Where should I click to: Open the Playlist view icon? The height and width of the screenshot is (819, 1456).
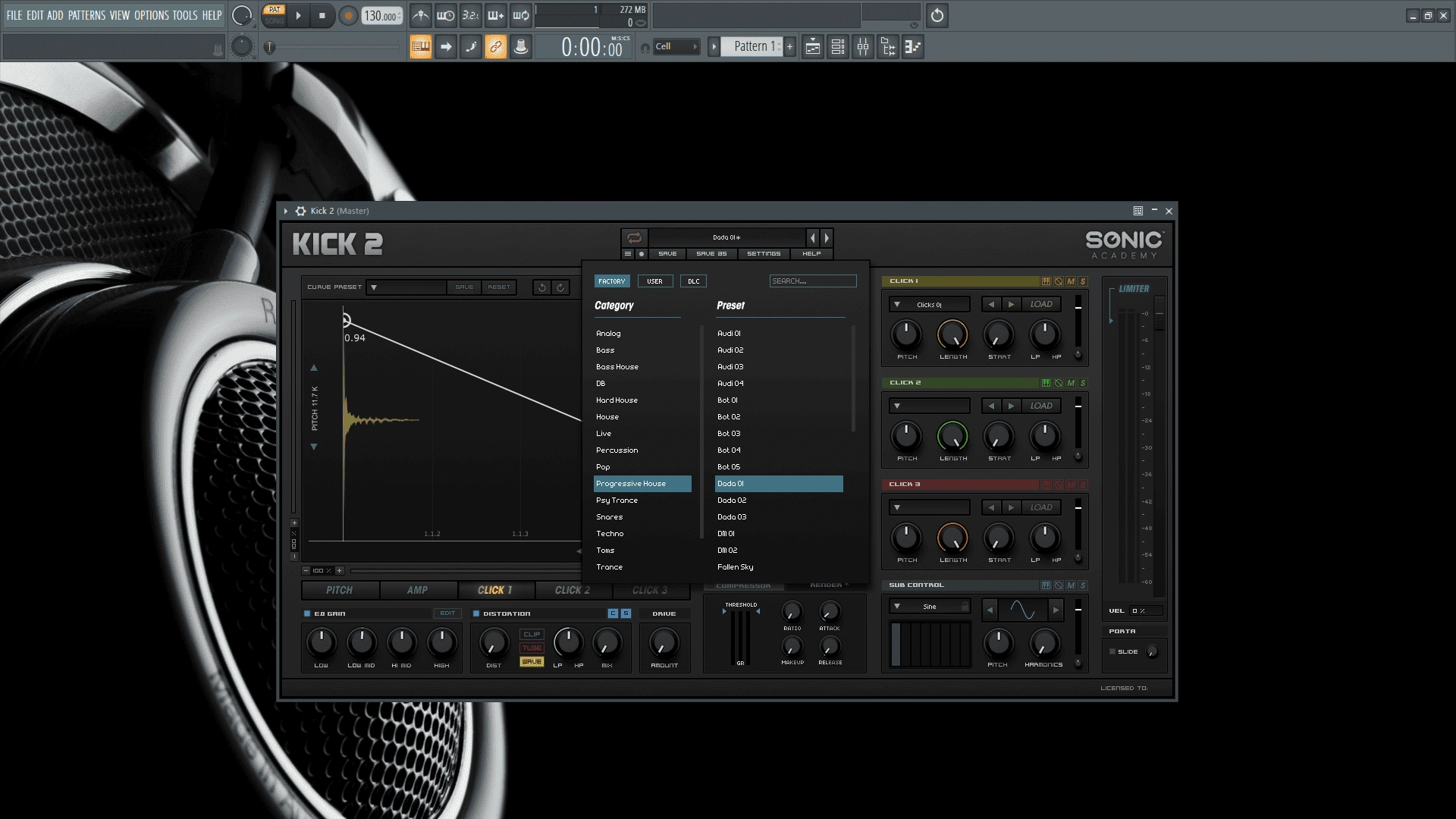(x=812, y=47)
